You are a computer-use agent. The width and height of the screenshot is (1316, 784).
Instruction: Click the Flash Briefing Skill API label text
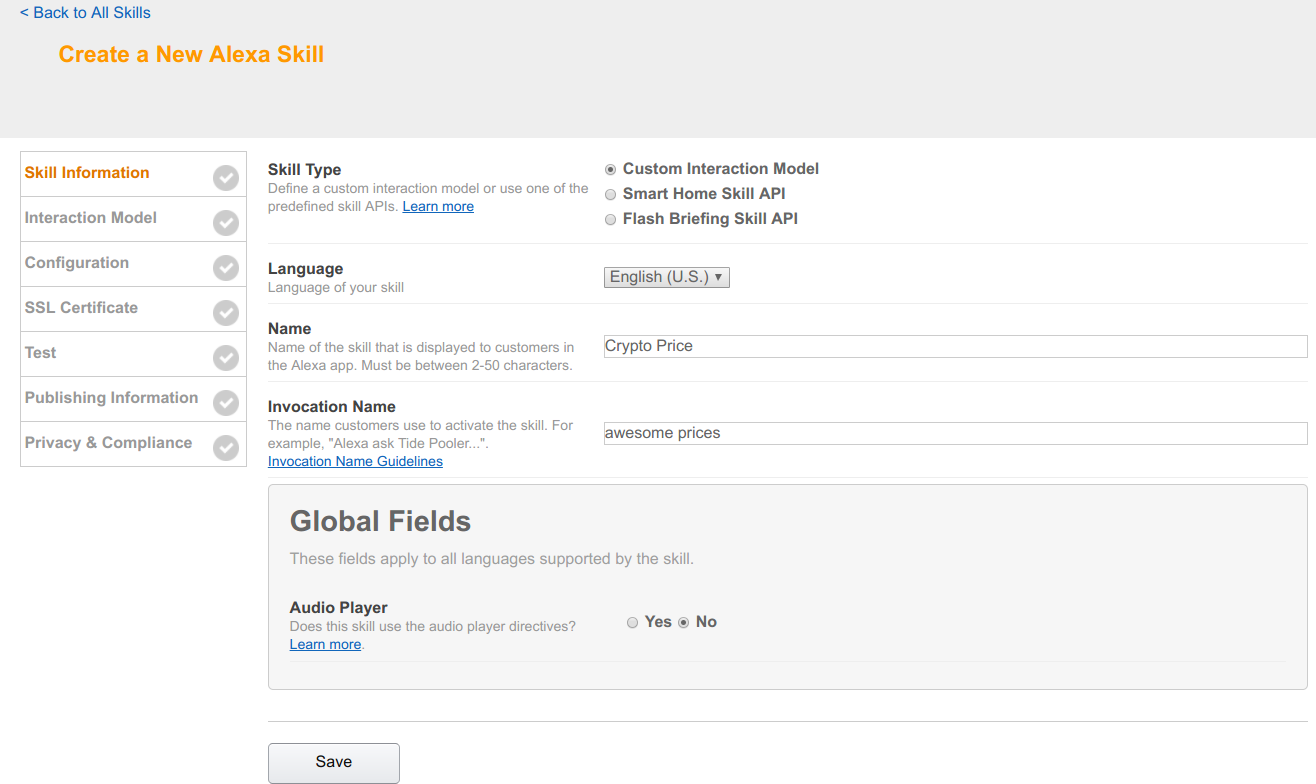click(x=710, y=219)
